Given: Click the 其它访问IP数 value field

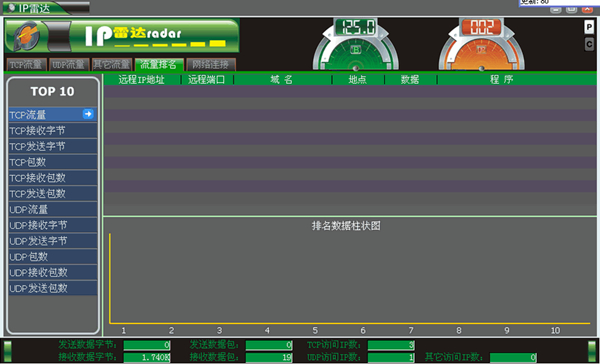Looking at the screenshot, I should click(x=513, y=358).
